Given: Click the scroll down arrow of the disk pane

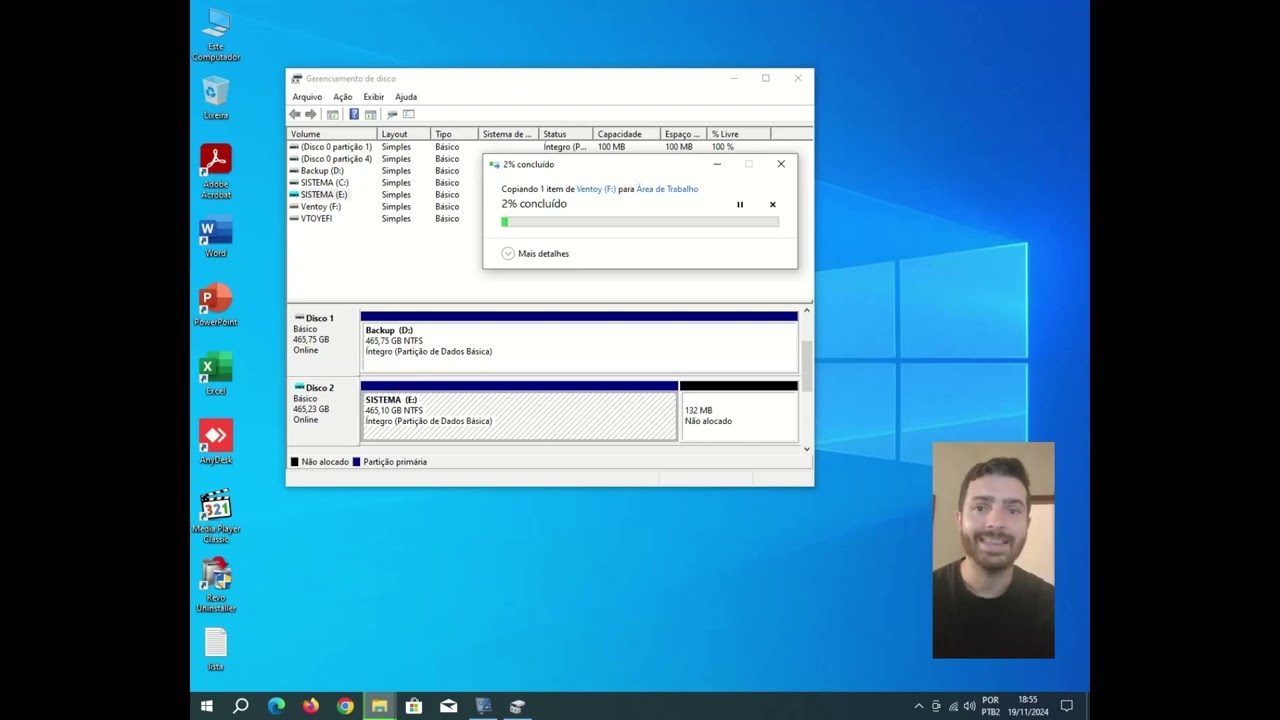Looking at the screenshot, I should tap(807, 449).
